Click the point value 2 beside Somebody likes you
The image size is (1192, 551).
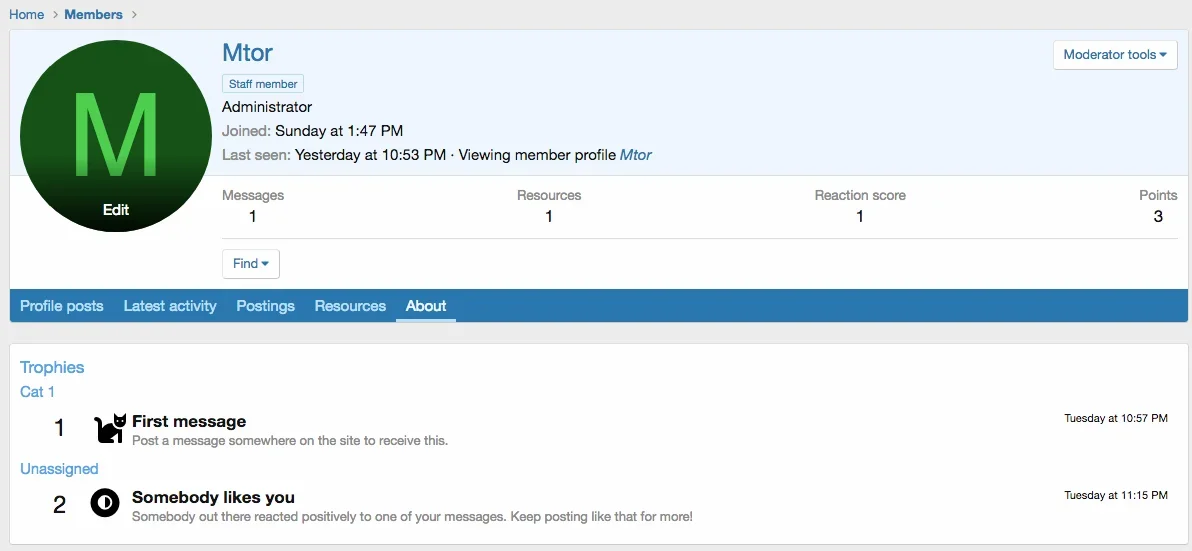coord(59,505)
